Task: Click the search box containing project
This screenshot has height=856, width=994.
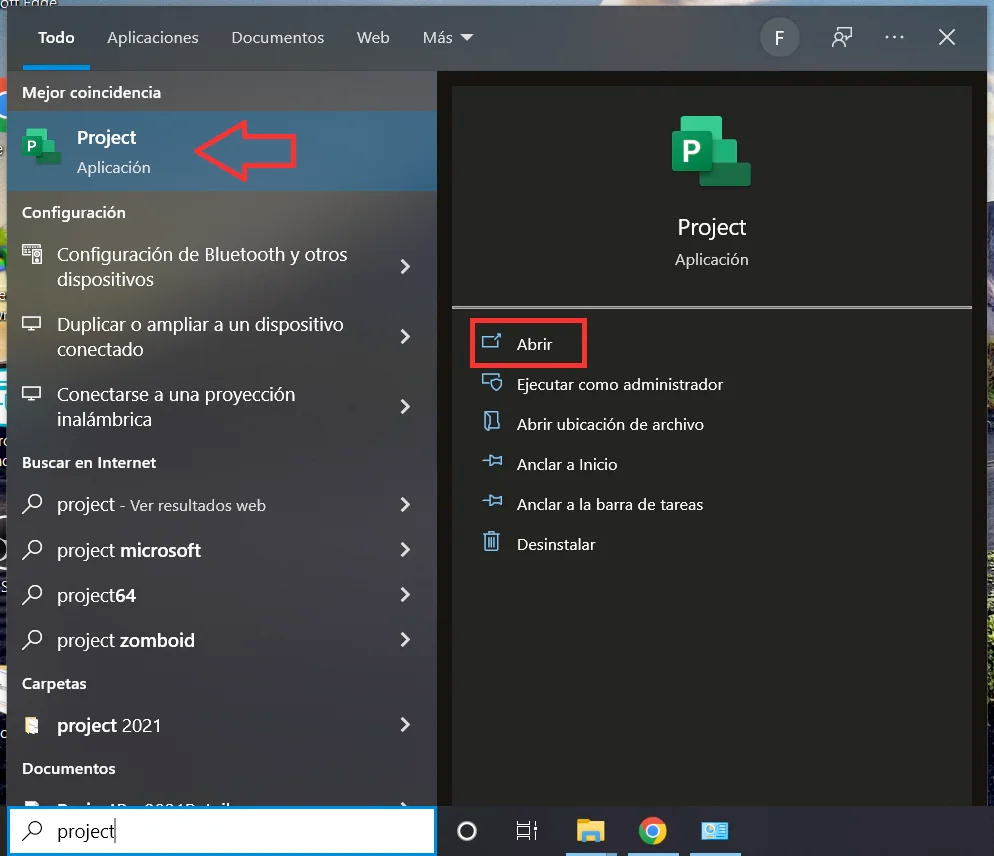Action: (x=222, y=831)
